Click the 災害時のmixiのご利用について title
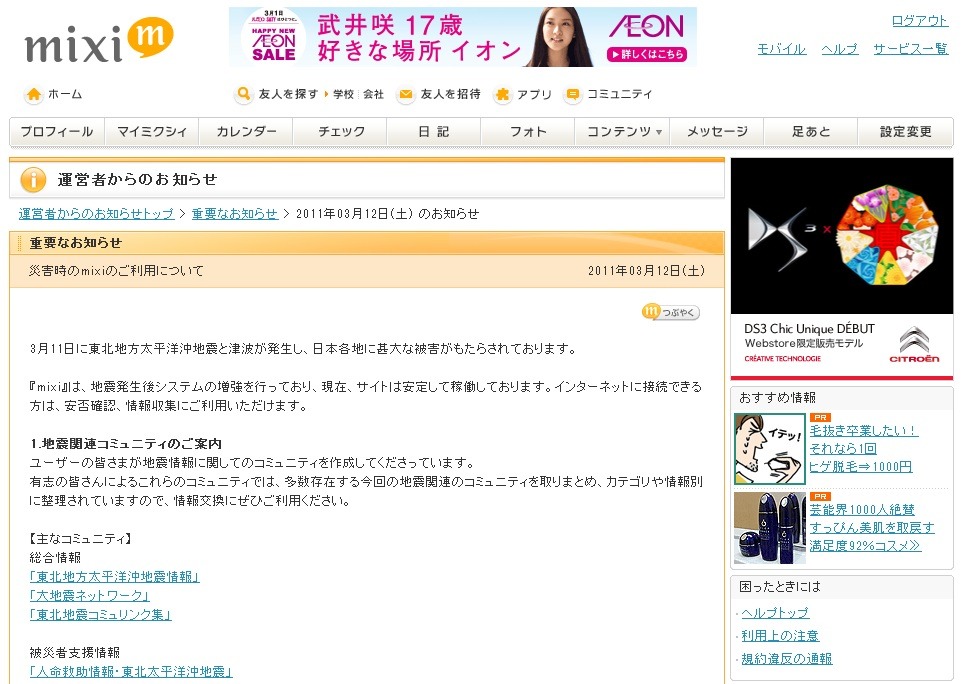 coord(116,271)
